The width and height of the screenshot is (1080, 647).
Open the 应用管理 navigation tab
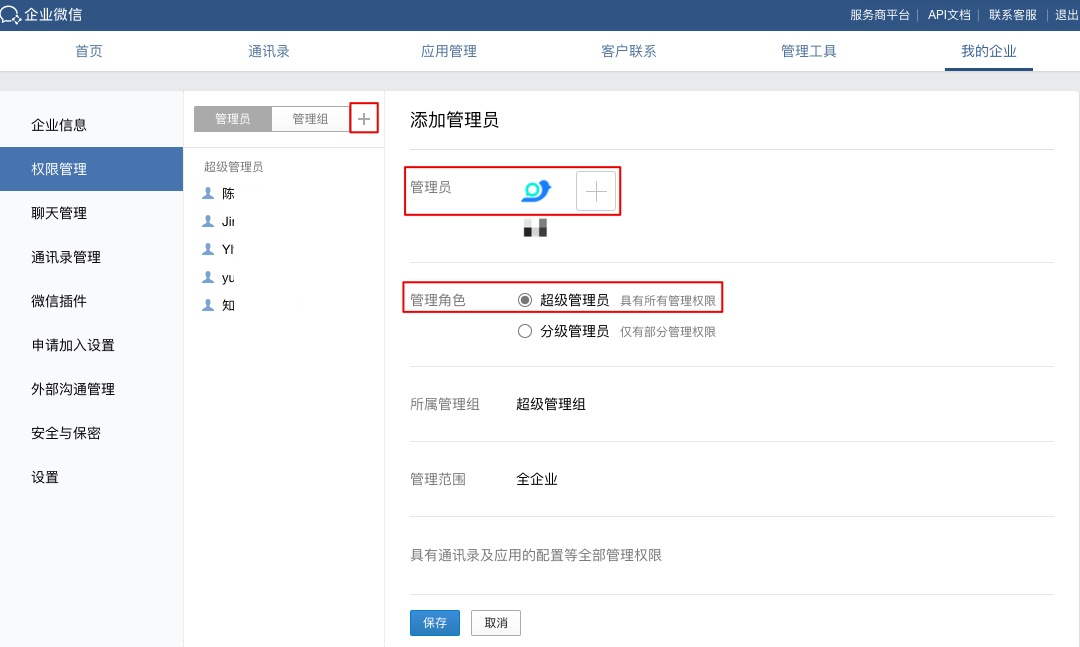pyautogui.click(x=449, y=51)
